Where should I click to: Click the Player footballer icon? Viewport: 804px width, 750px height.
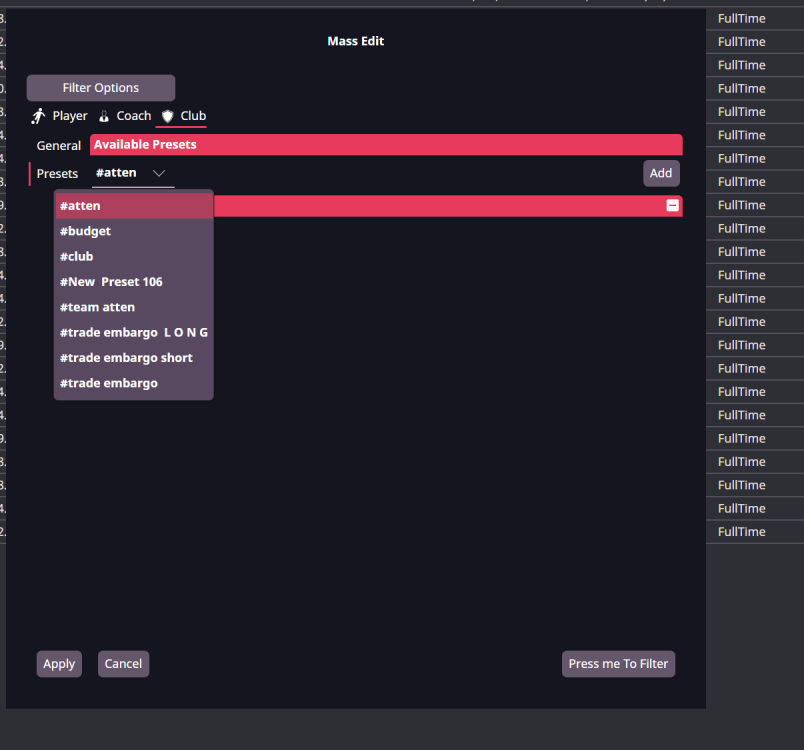click(38, 116)
